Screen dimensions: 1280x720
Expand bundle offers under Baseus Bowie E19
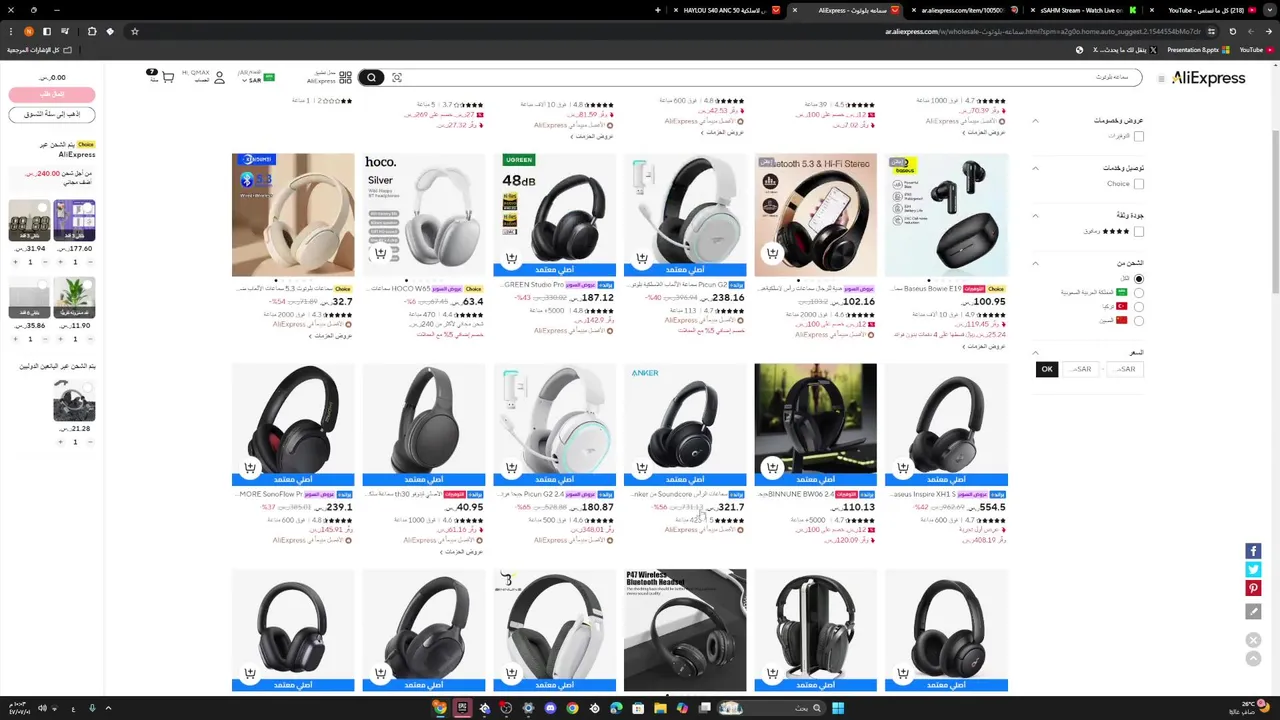point(983,346)
